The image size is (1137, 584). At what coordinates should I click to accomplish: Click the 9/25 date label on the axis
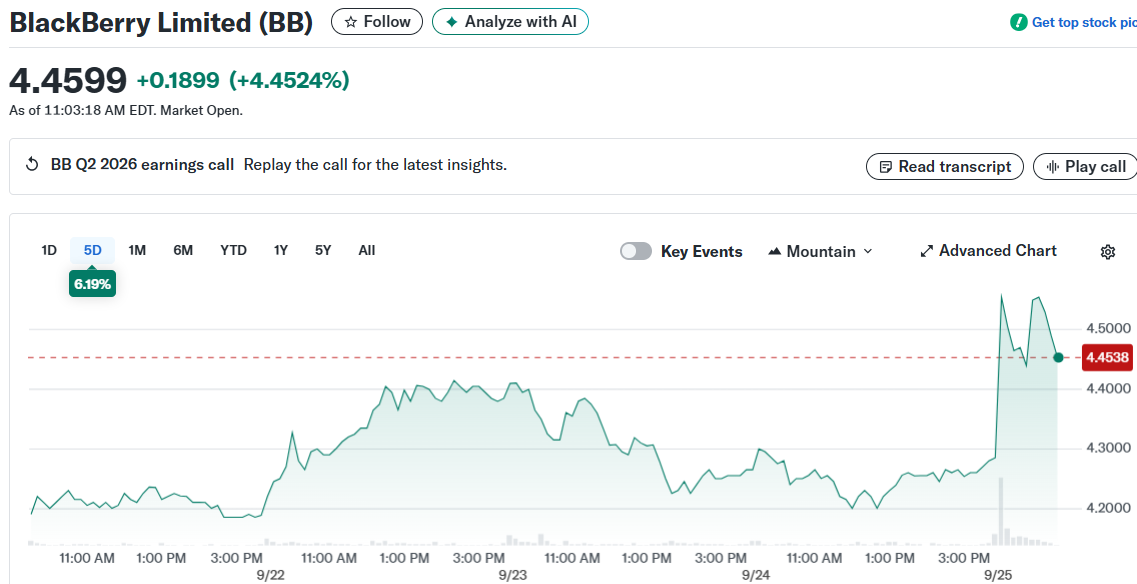click(999, 575)
